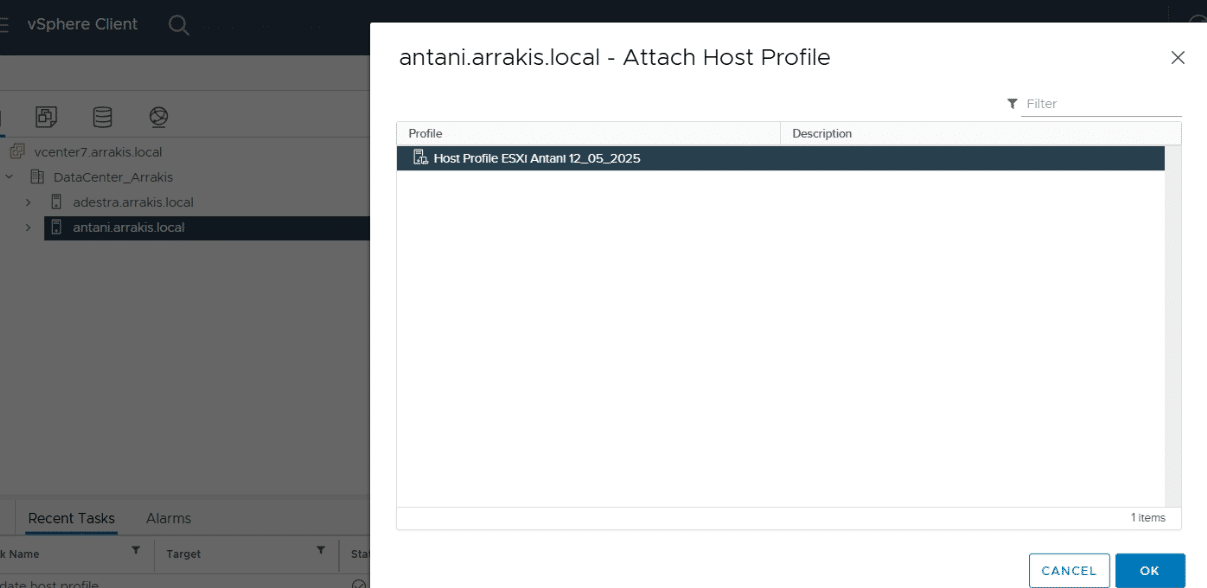Click the host icon beside antani.arrakis.local
The image size is (1207, 588).
[x=57, y=227]
